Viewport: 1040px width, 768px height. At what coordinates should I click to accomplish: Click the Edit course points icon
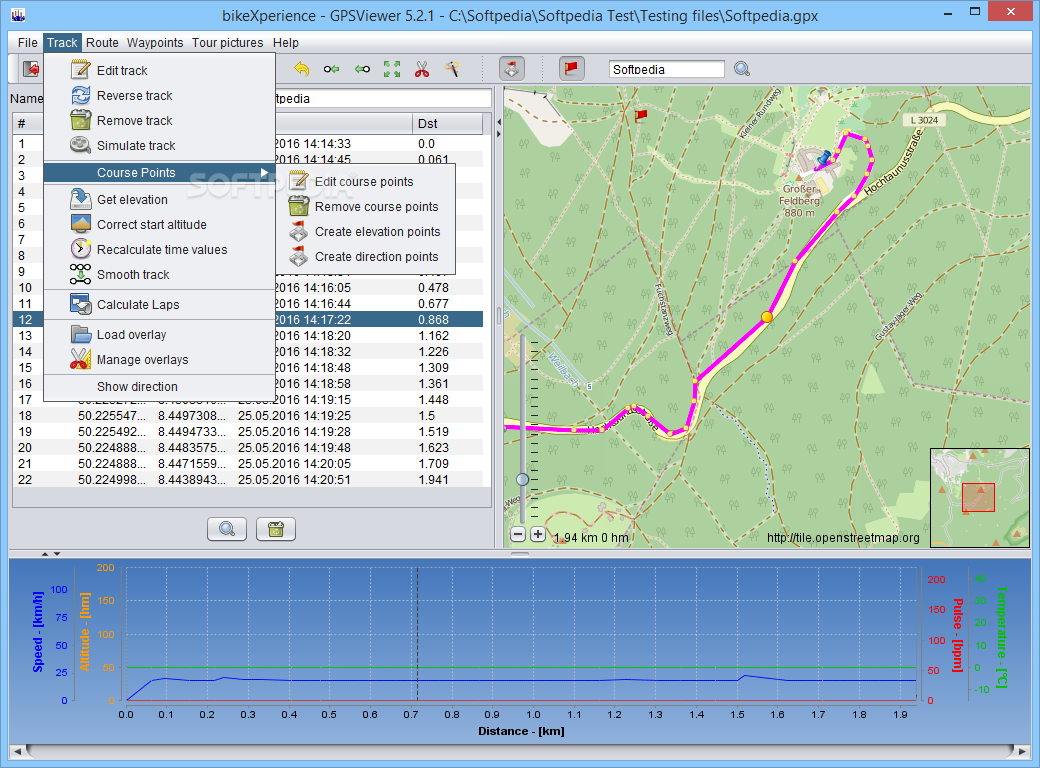298,180
